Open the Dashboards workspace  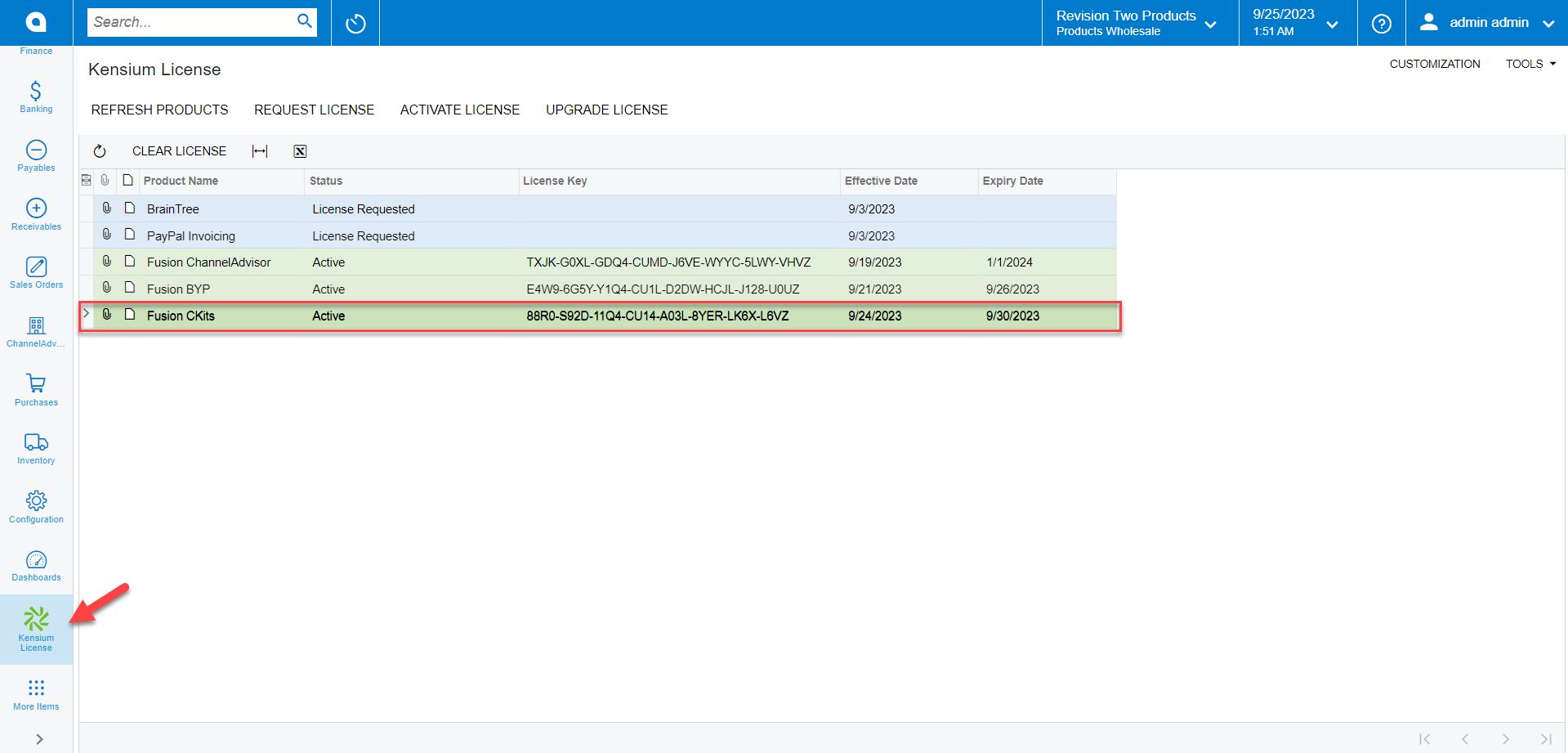(x=36, y=565)
